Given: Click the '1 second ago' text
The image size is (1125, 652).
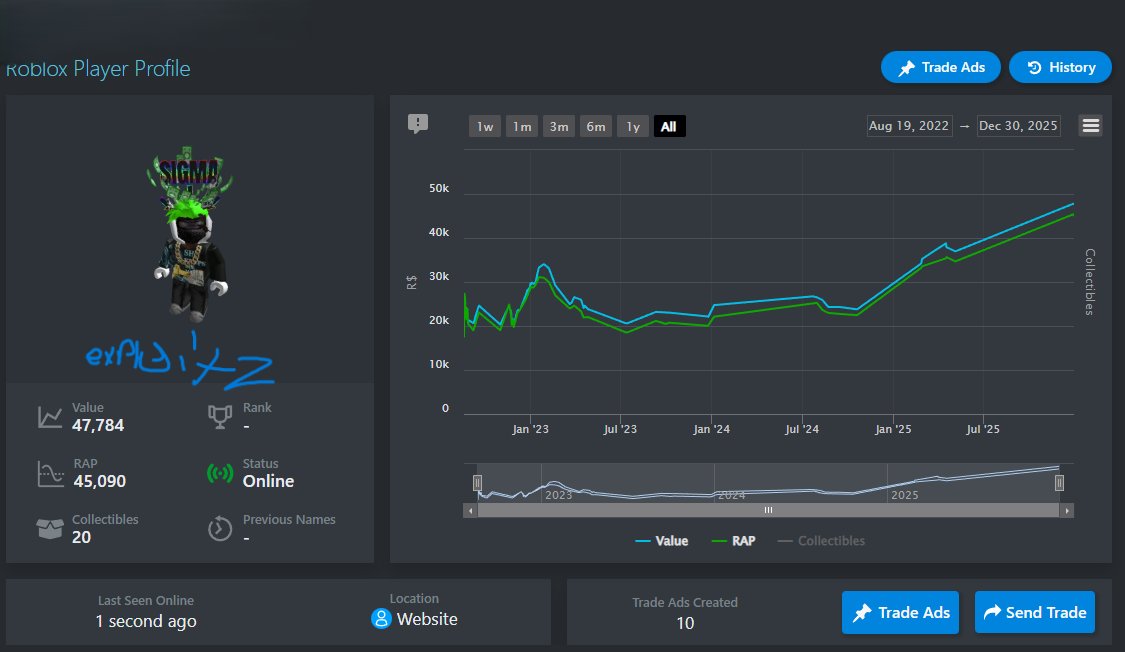Looking at the screenshot, I should pyautogui.click(x=146, y=621).
